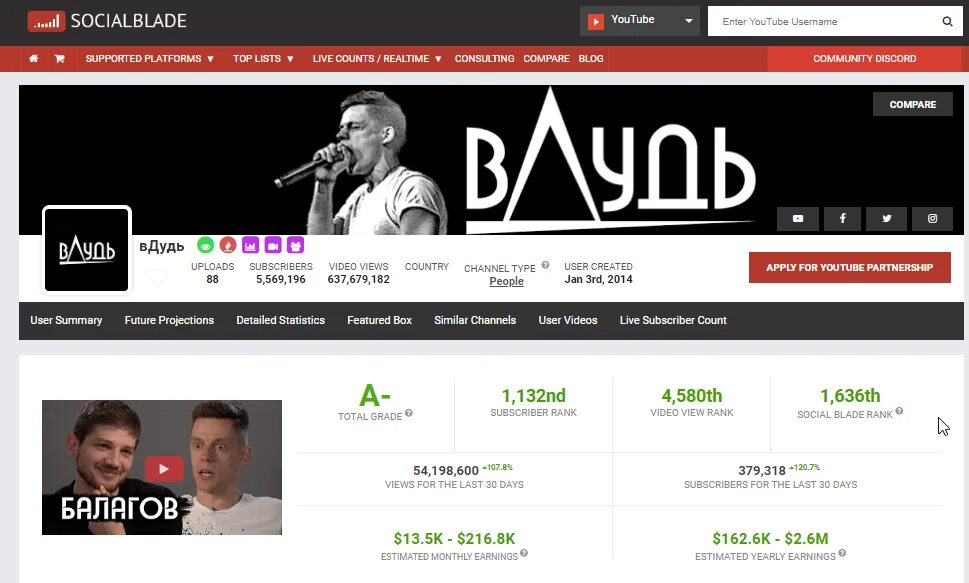Open the channel's Twitter icon
The image size is (969, 583).
tap(887, 219)
